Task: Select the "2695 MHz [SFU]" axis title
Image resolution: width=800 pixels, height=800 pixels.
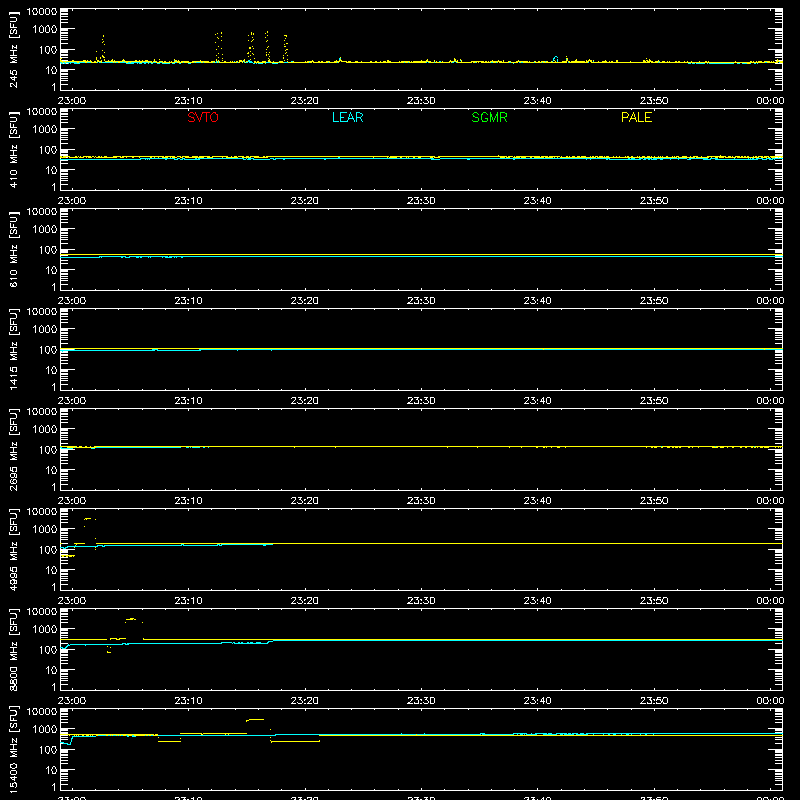Action: (14, 450)
